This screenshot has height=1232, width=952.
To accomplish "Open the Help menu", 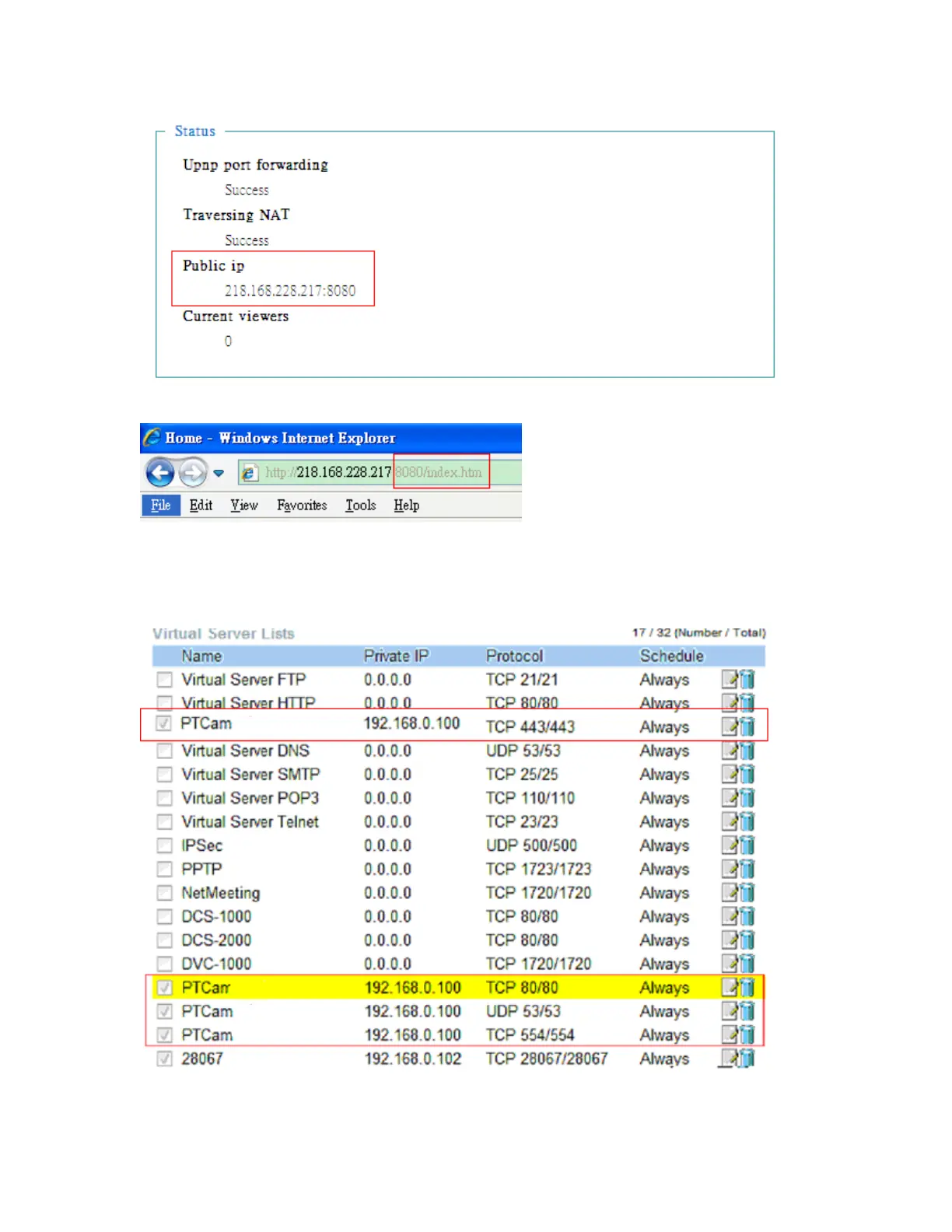I will click(406, 506).
